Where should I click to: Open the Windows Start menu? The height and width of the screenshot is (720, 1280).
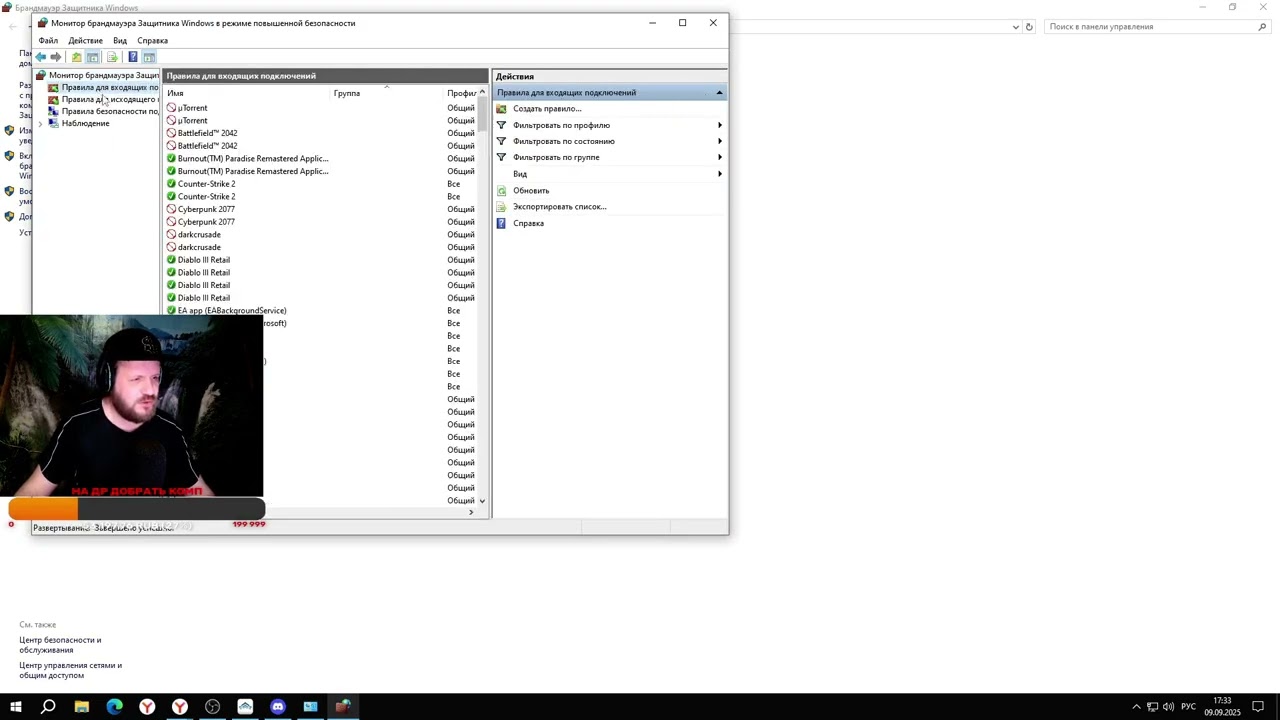click(16, 707)
